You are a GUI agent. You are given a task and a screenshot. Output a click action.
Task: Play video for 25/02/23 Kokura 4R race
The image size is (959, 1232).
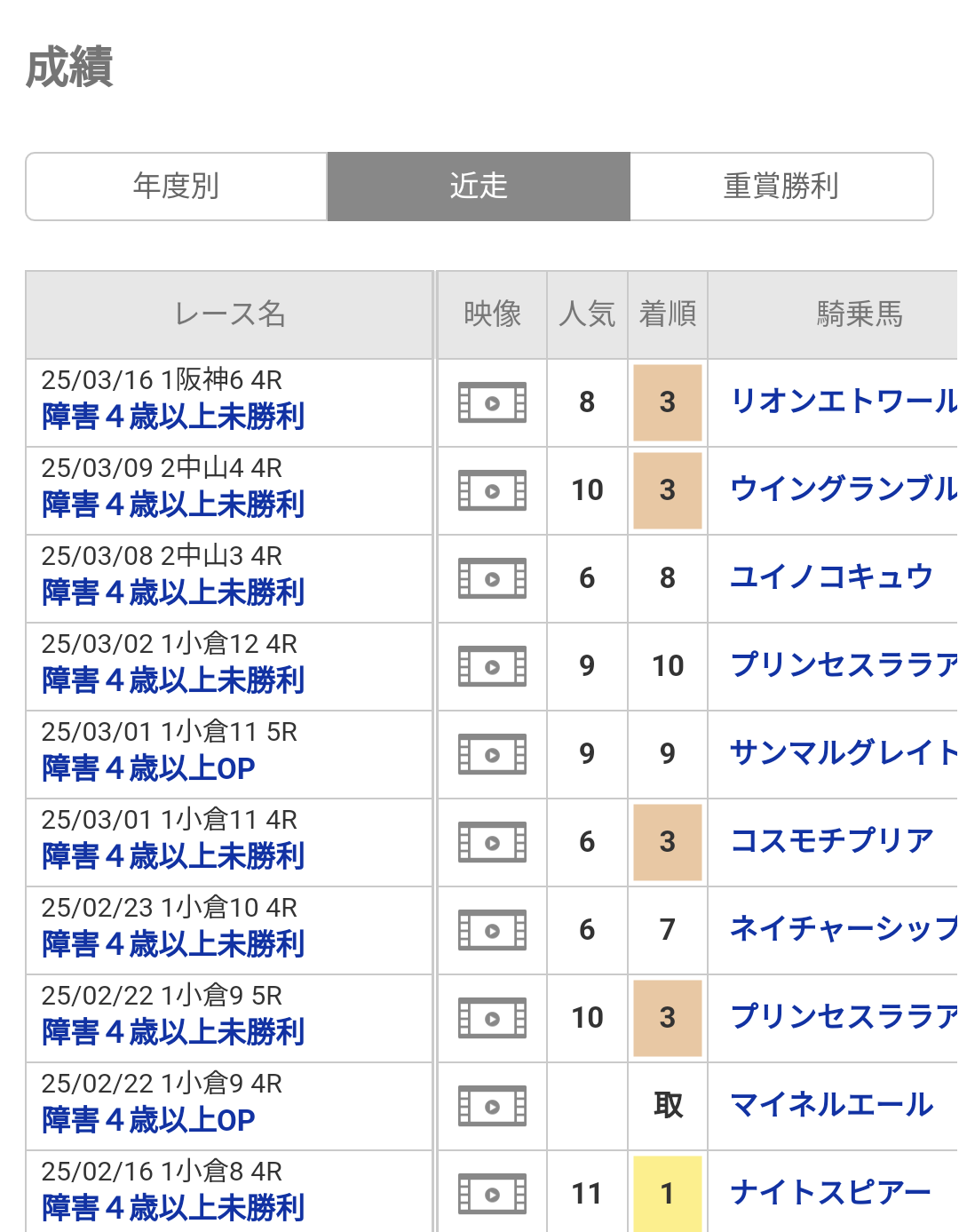click(x=492, y=930)
